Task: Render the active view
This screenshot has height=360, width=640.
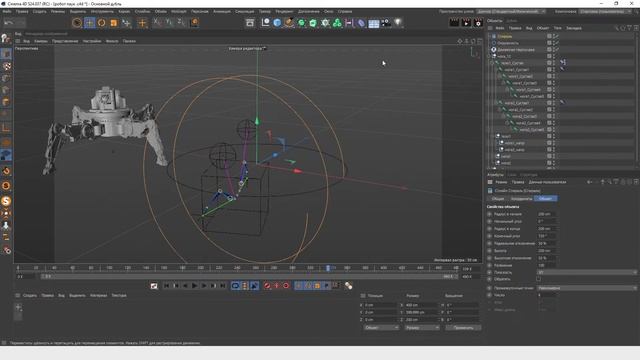Action: (x=454, y=23)
